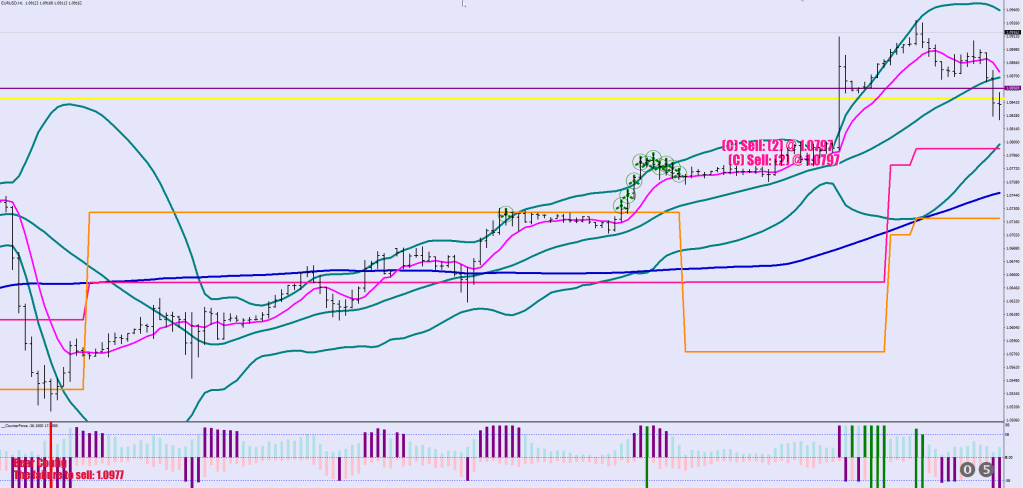Select the lower "(C) Sell: [2] @ 1.0797" label
Image resolution: width=1023 pixels, height=488 pixels.
784,160
